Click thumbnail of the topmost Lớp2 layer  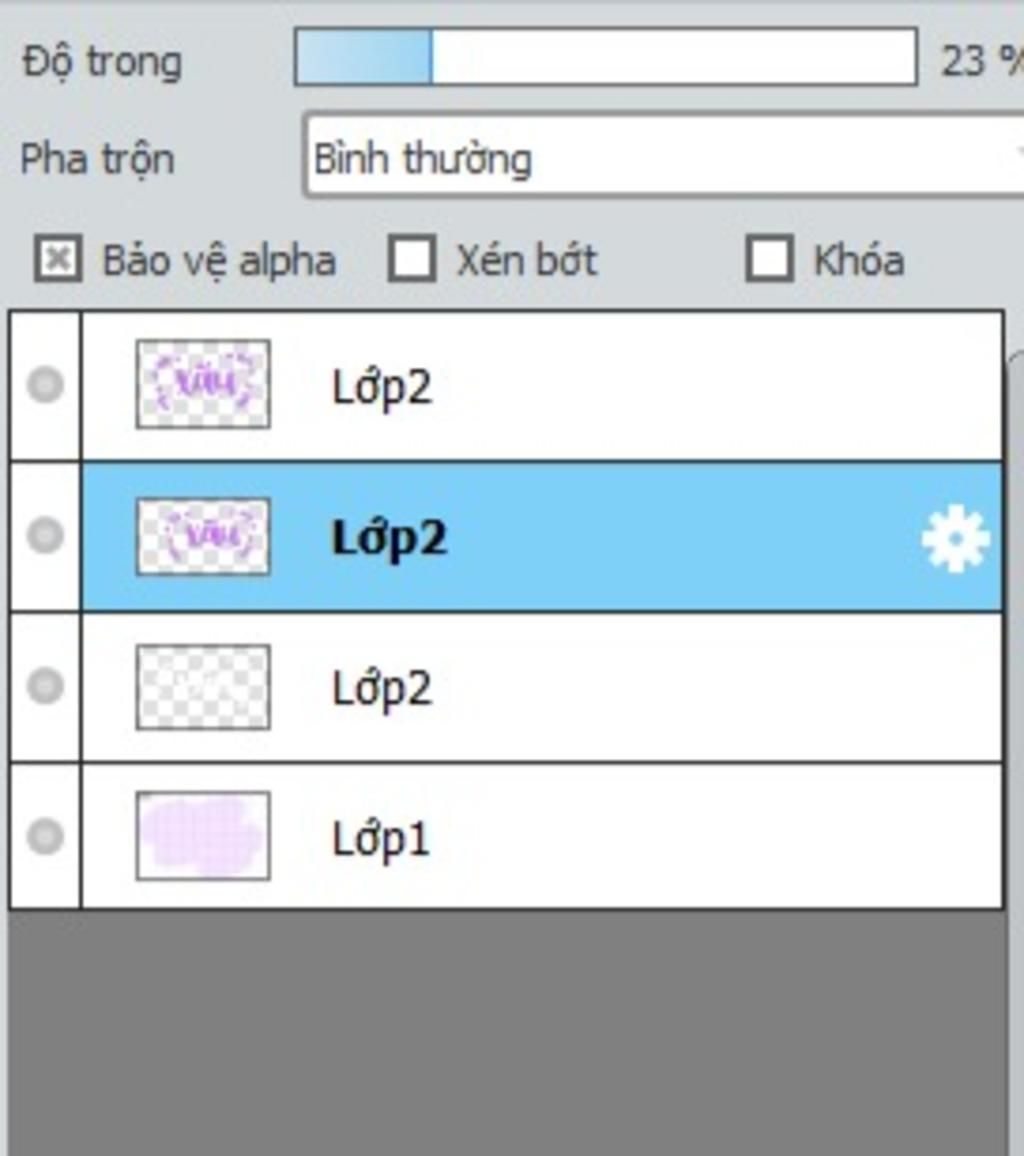tap(203, 384)
